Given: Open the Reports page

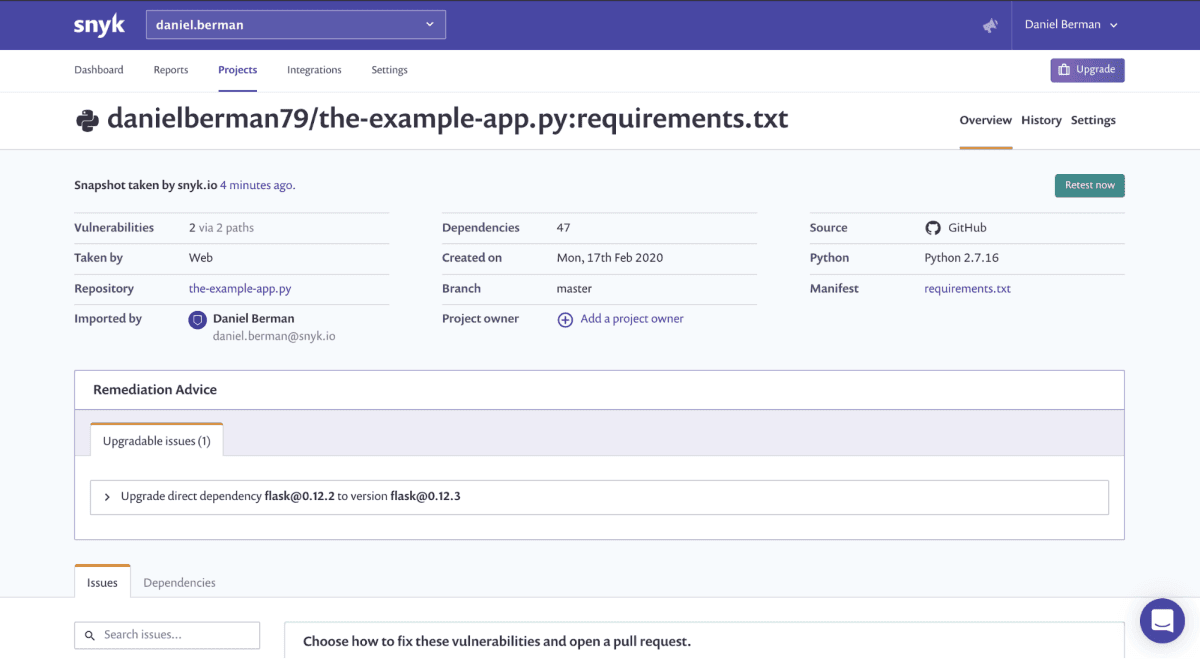Looking at the screenshot, I should click(171, 70).
